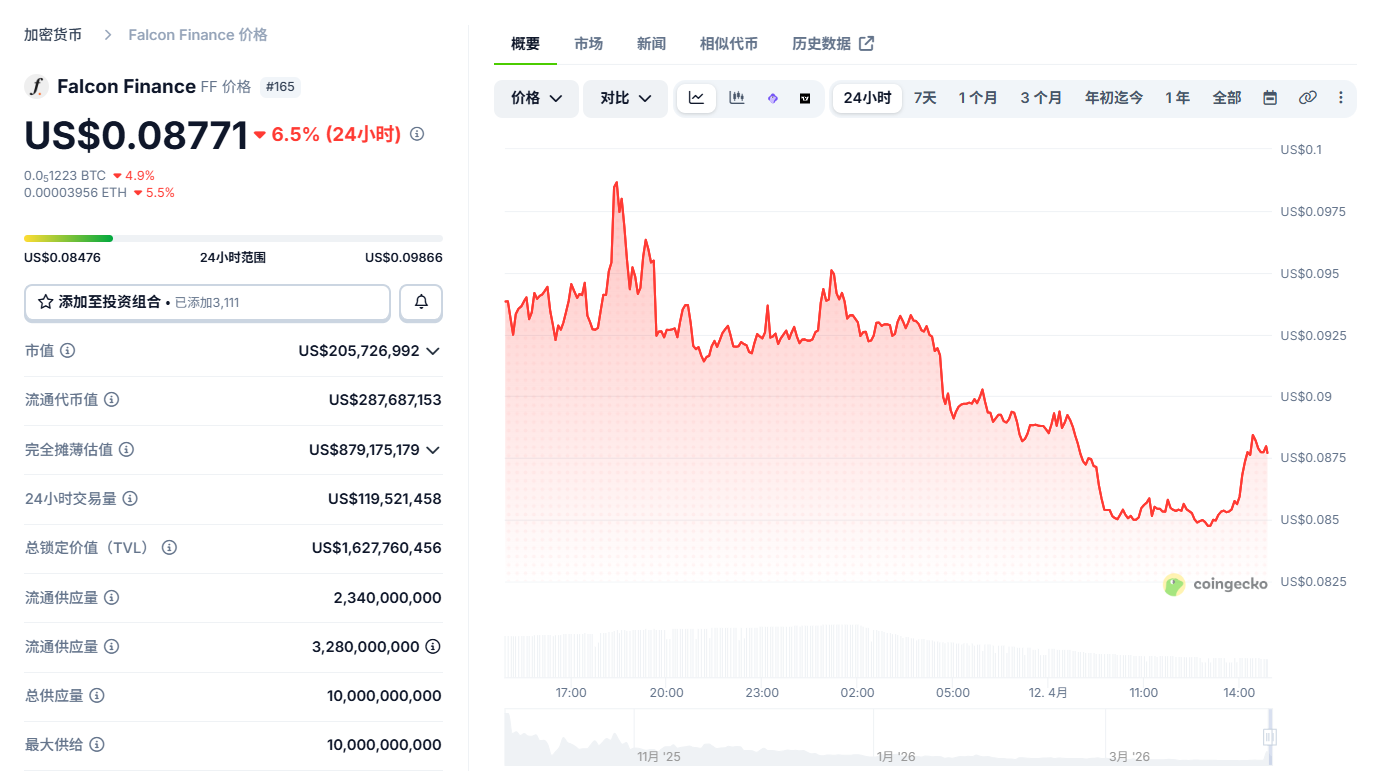
Task: Select the 3个月 time range
Action: pyautogui.click(x=1041, y=98)
